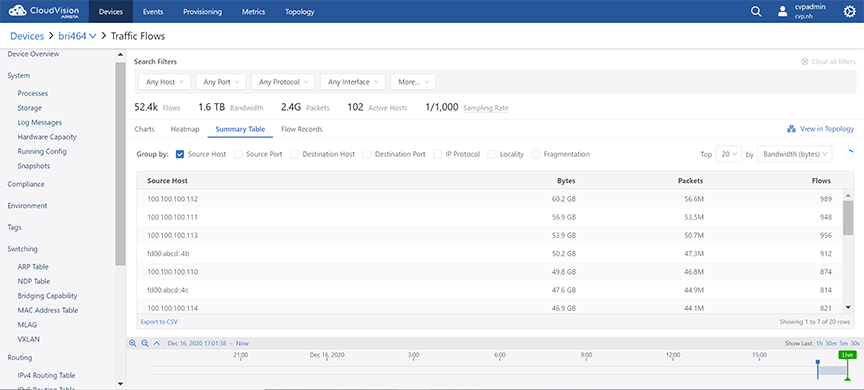Zoom in on the timeline
Image resolution: width=864 pixels, height=390 pixels.
(x=132, y=343)
